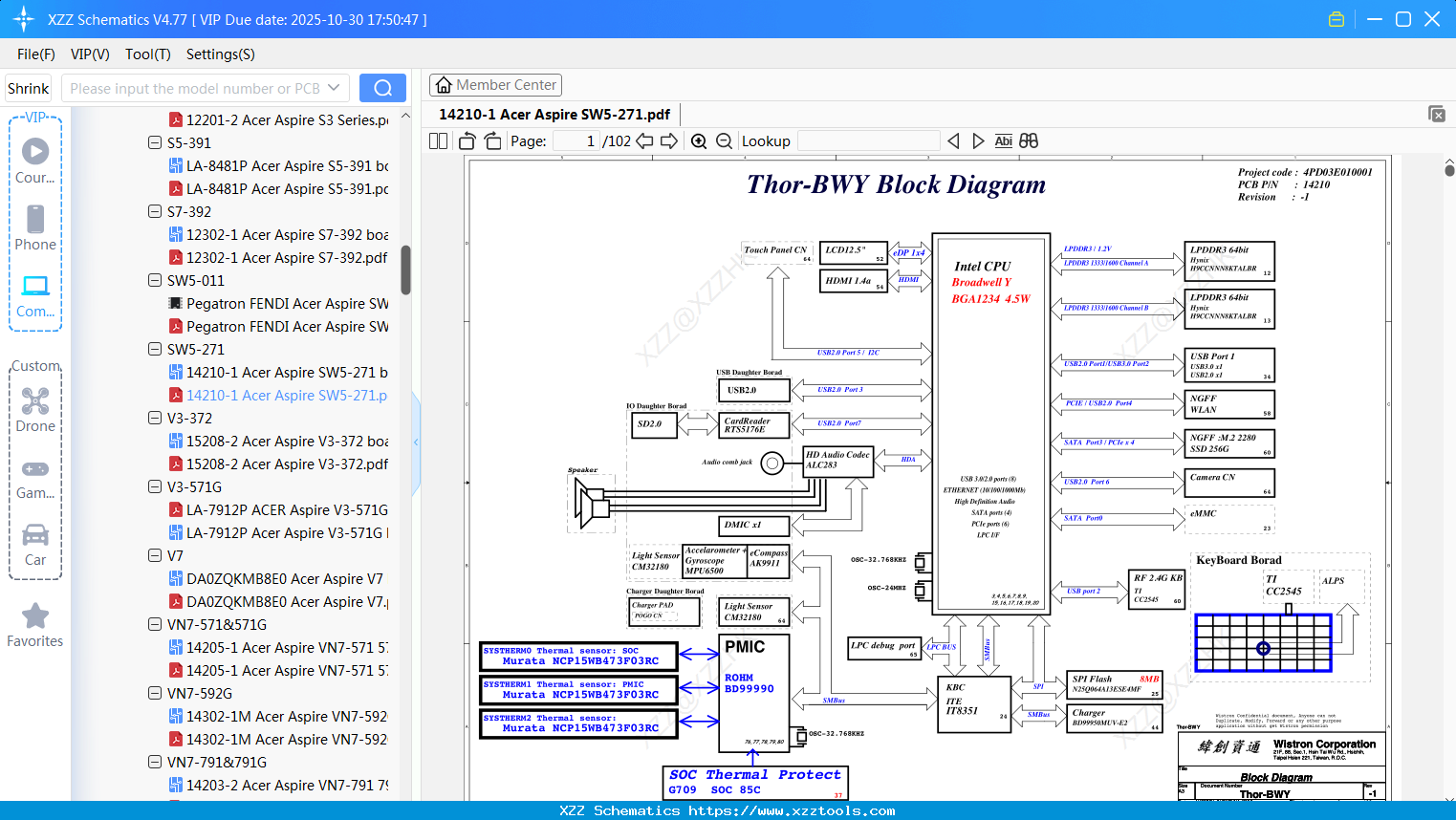Image resolution: width=1456 pixels, height=820 pixels.
Task: Collapse the SW5-271 folder
Action: tap(155, 349)
